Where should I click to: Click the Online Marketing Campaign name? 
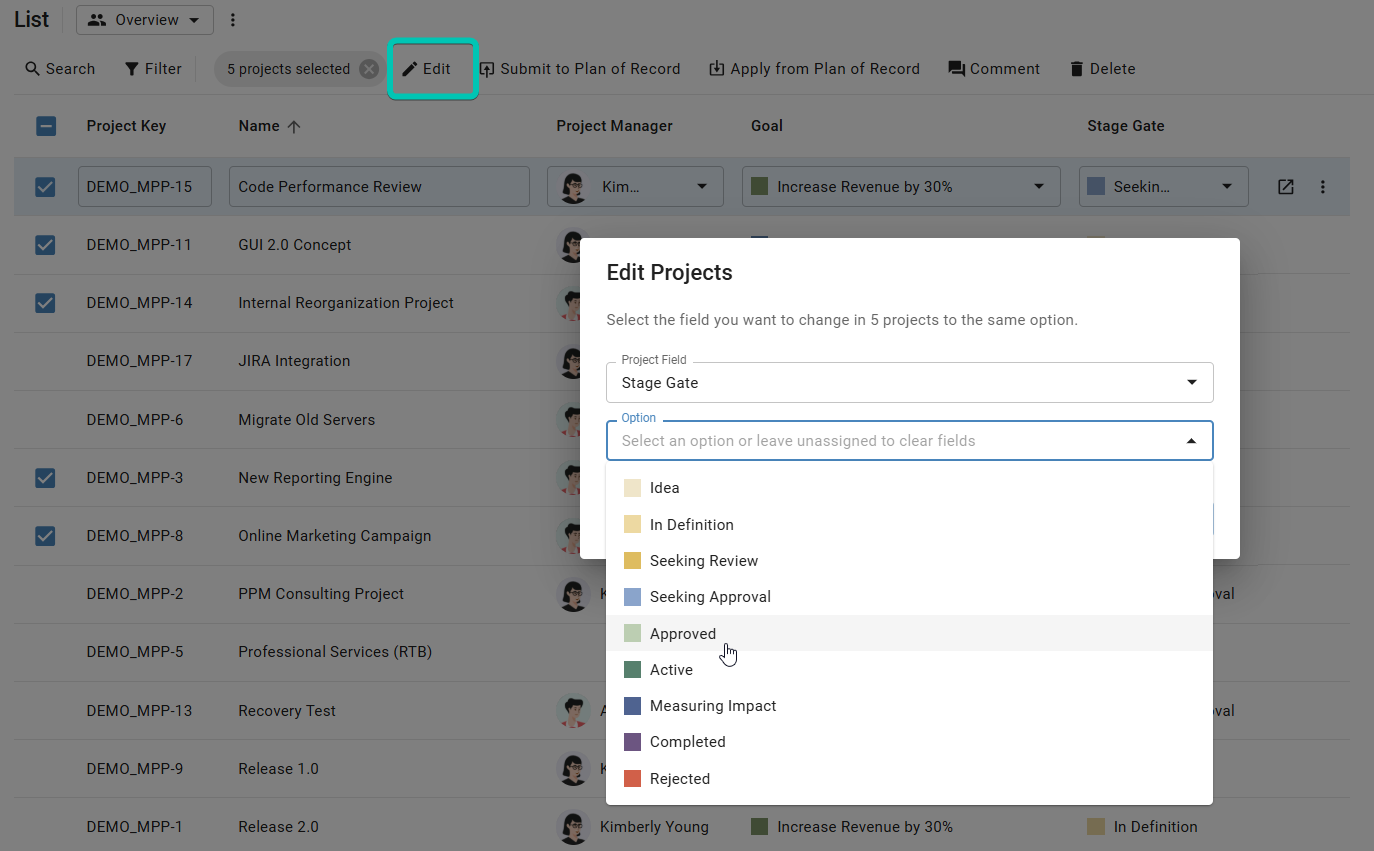click(335, 536)
